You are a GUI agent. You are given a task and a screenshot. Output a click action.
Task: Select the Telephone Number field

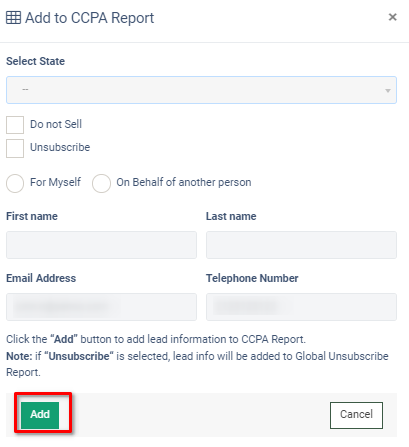coord(301,307)
